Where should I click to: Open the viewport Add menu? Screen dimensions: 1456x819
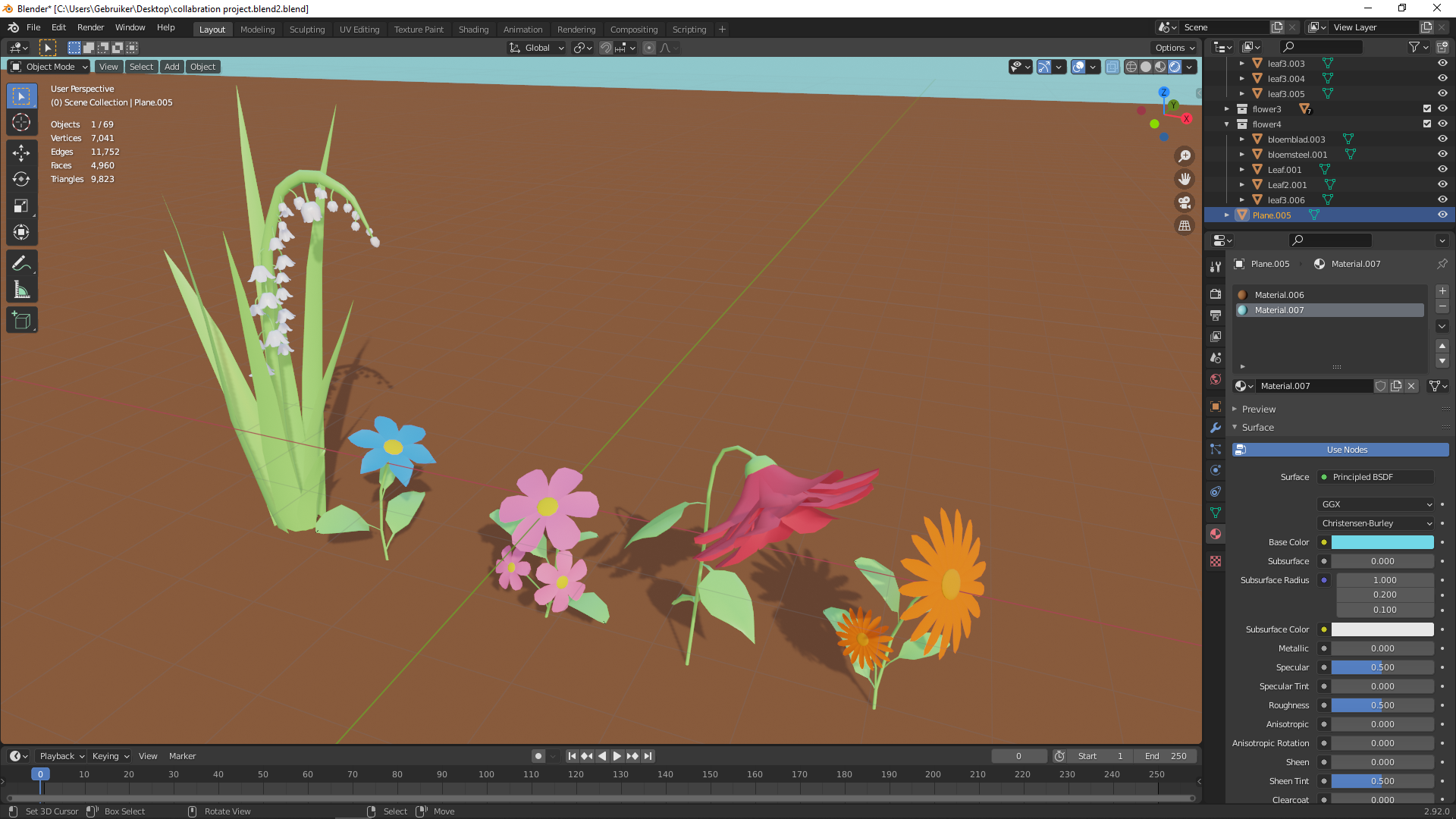pos(171,67)
